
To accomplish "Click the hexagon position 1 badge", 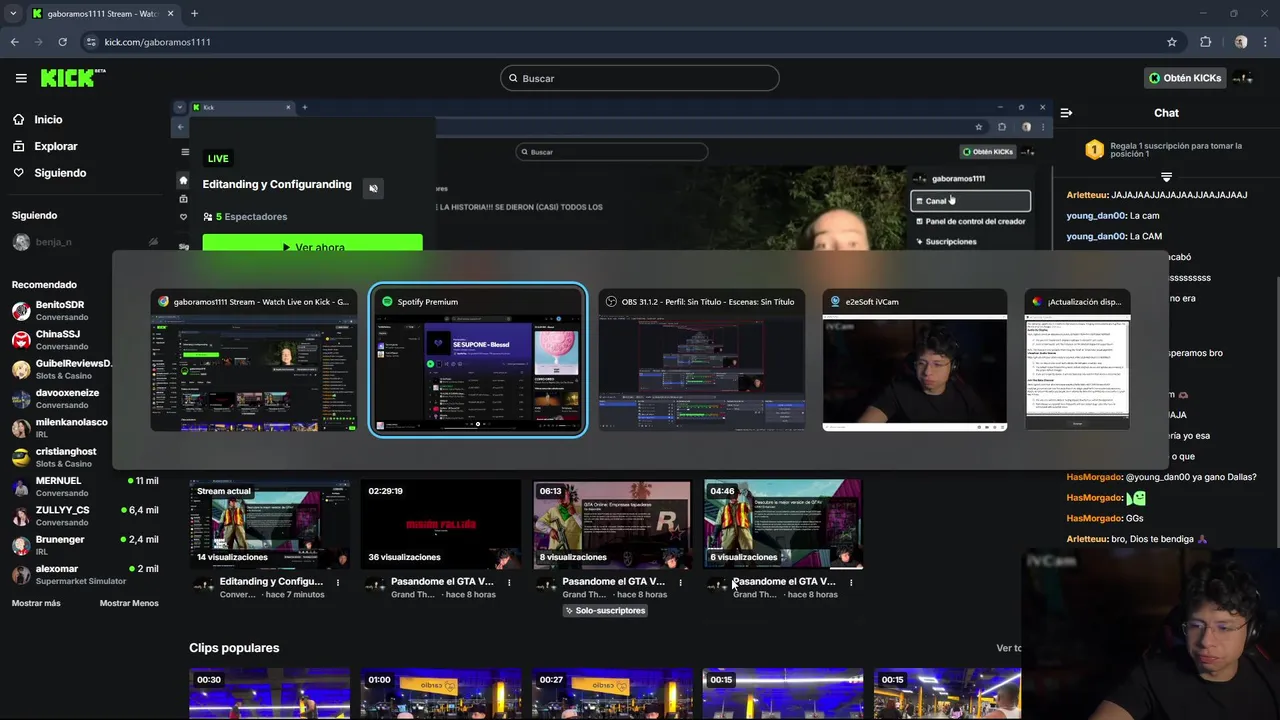I will pyautogui.click(x=1094, y=150).
